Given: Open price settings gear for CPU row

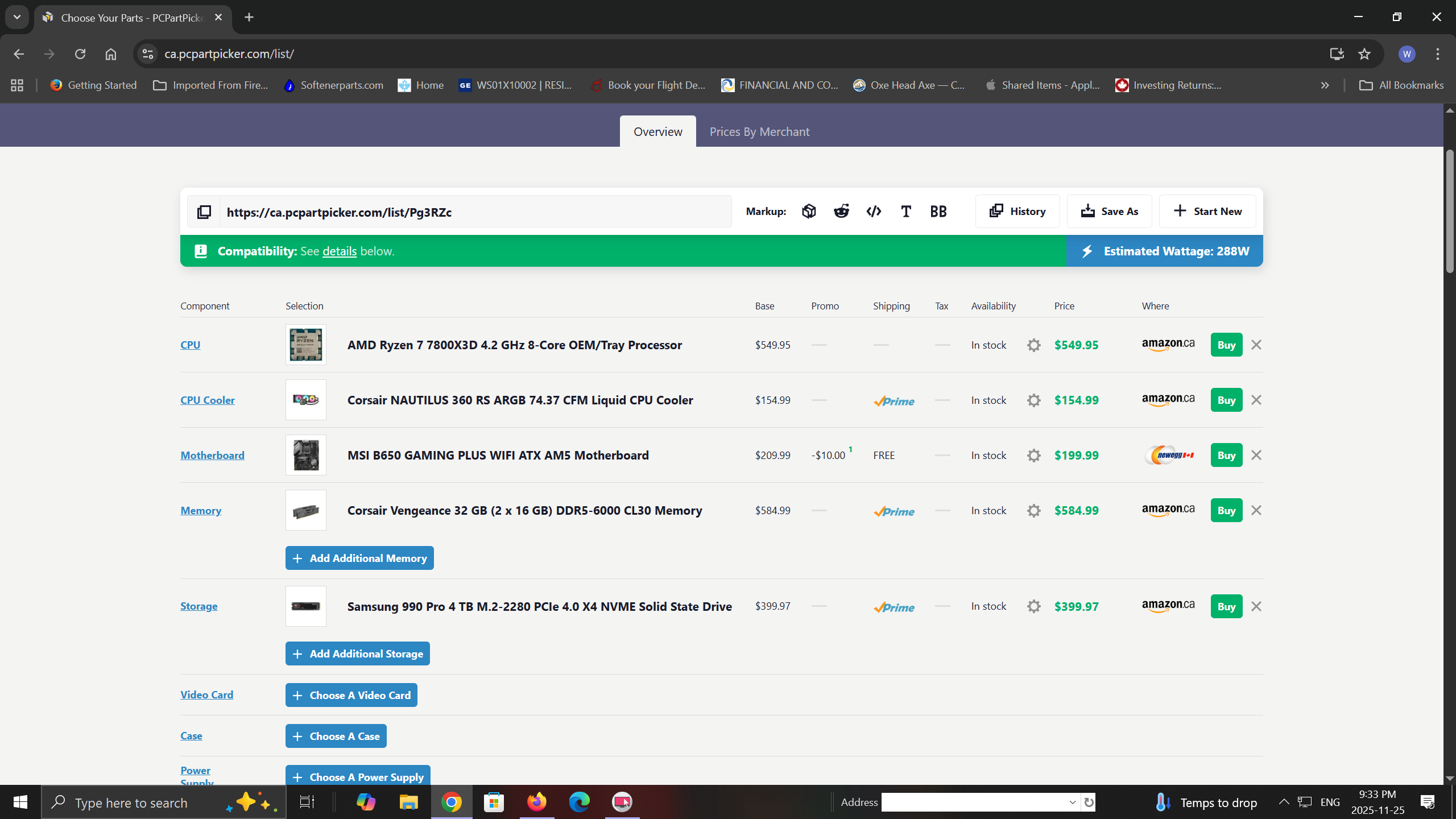Looking at the screenshot, I should 1034,345.
